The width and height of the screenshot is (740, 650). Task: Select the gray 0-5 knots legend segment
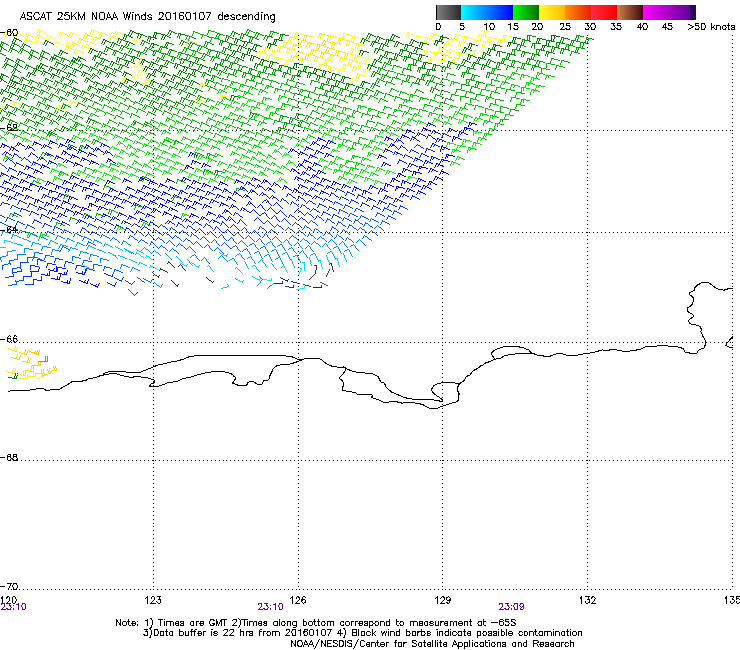tap(448, 12)
